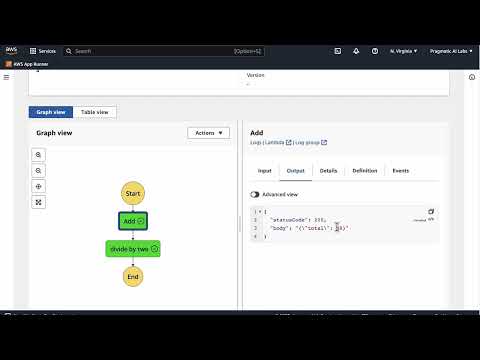Switch to the Events tab
The height and width of the screenshot is (360, 480).
coord(401,171)
